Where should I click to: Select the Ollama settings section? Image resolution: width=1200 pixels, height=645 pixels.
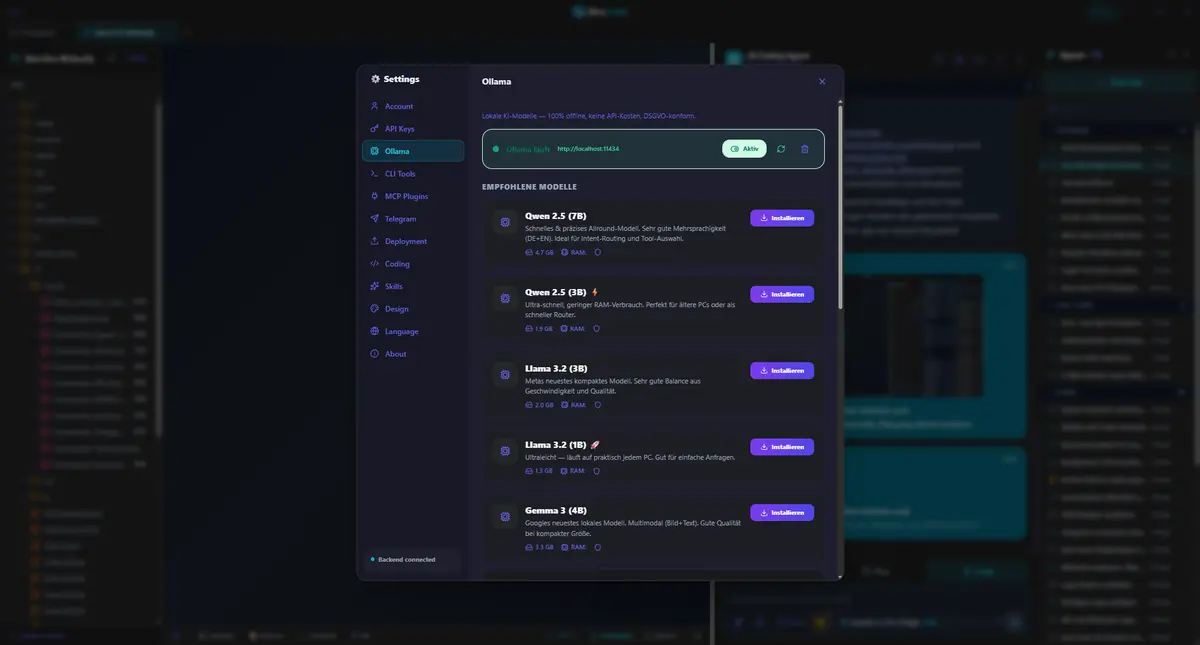point(412,151)
